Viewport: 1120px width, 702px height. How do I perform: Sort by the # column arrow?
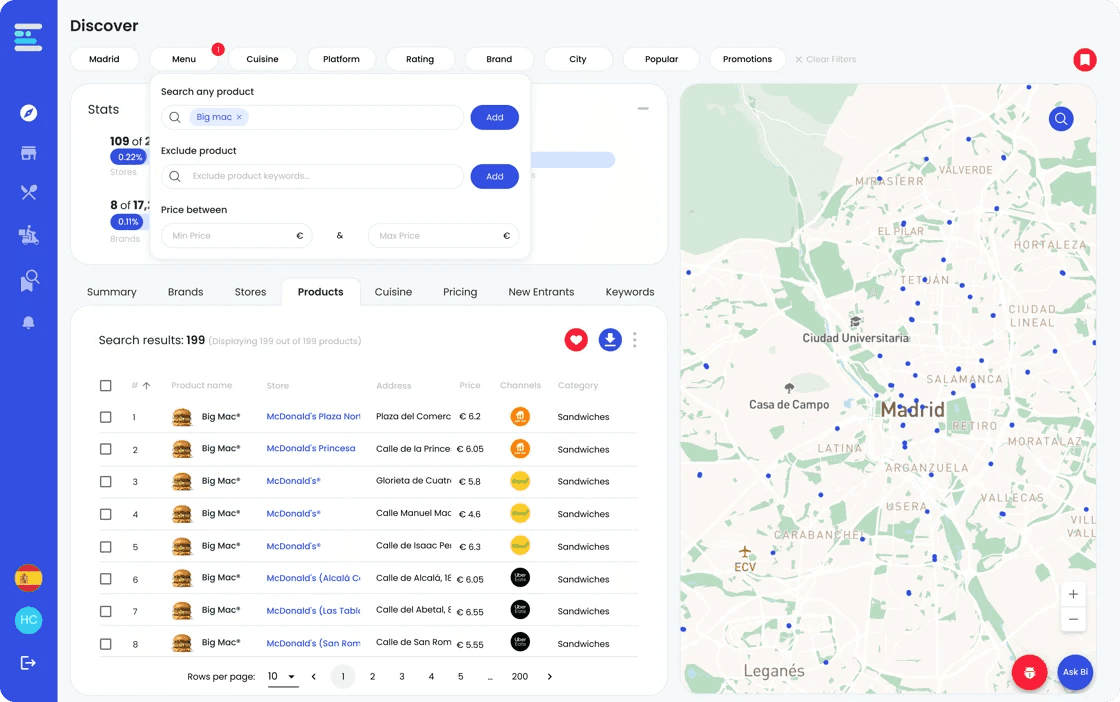click(x=146, y=386)
